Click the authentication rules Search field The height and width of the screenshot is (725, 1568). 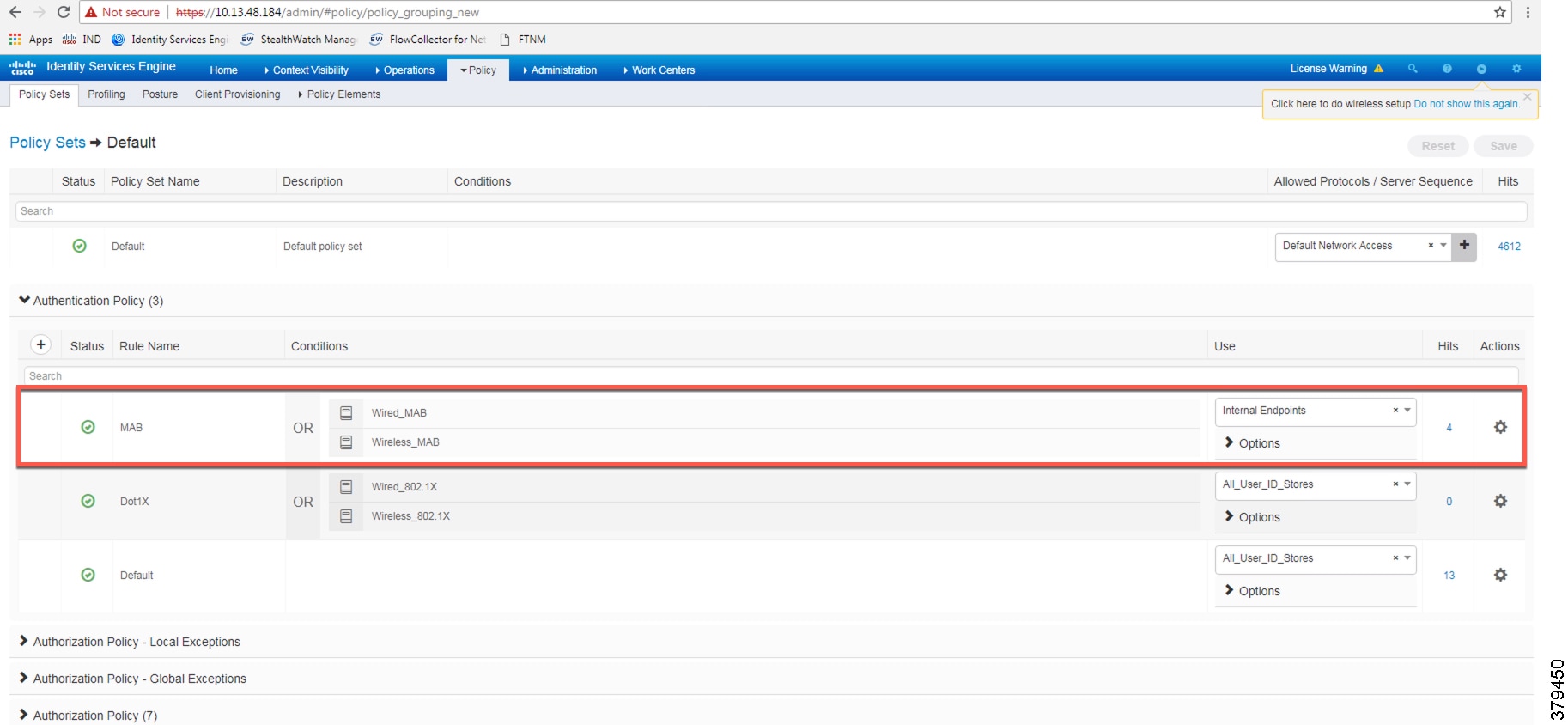(771, 376)
